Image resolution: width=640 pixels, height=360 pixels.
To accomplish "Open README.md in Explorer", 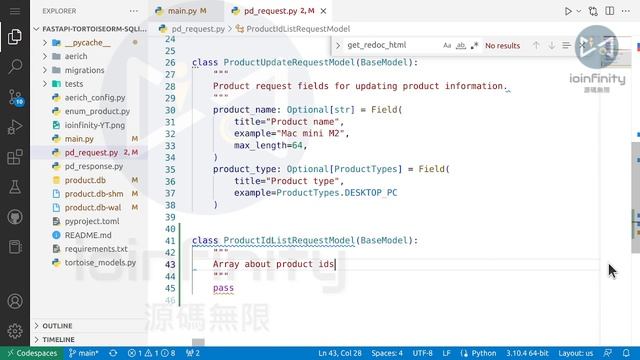I will coord(90,235).
